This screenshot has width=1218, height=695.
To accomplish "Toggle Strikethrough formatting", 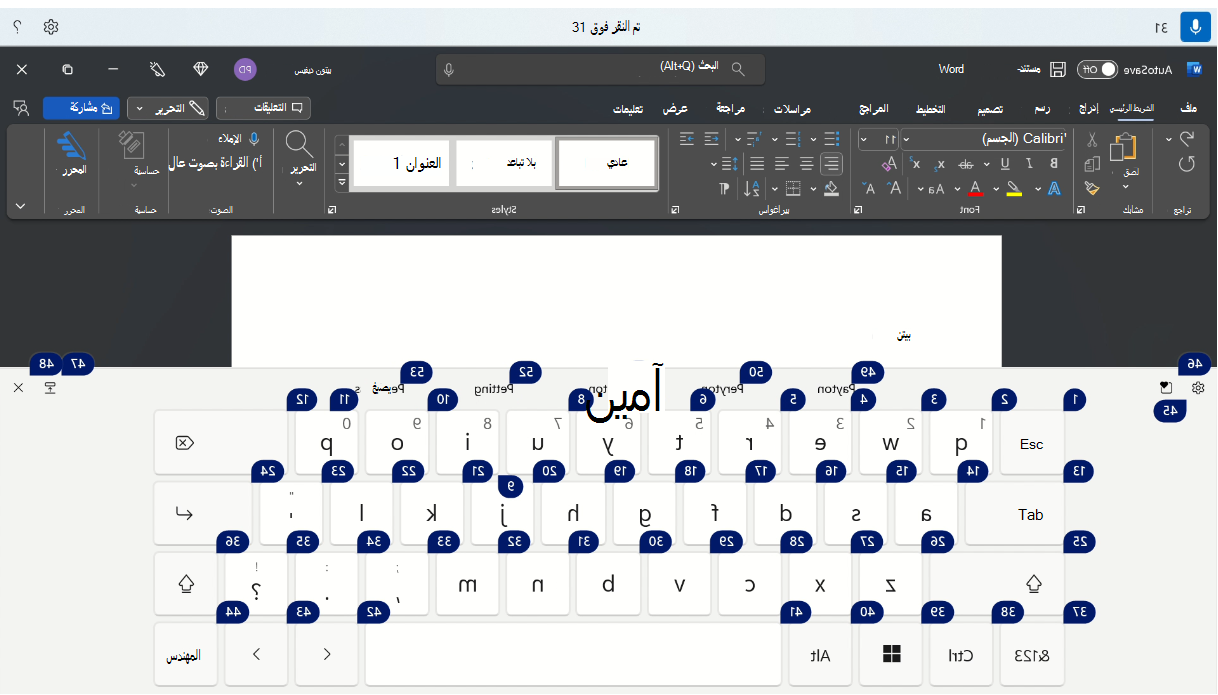I will click(x=966, y=164).
